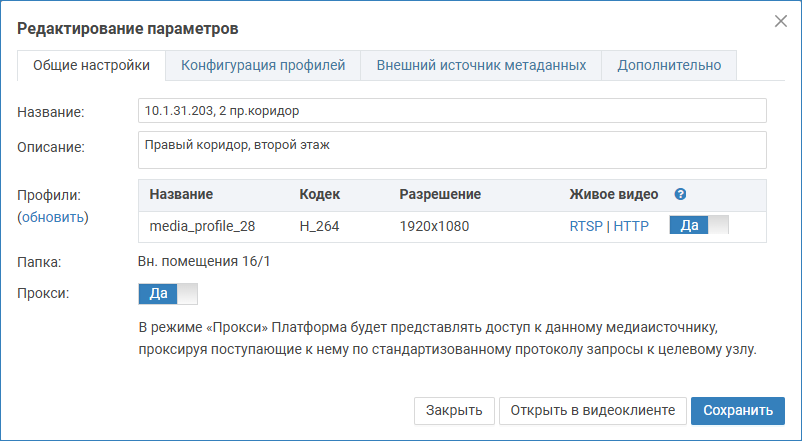Select the media_profile_28 profile row
Viewport: 802px width, 441px height.
[x=202, y=226]
